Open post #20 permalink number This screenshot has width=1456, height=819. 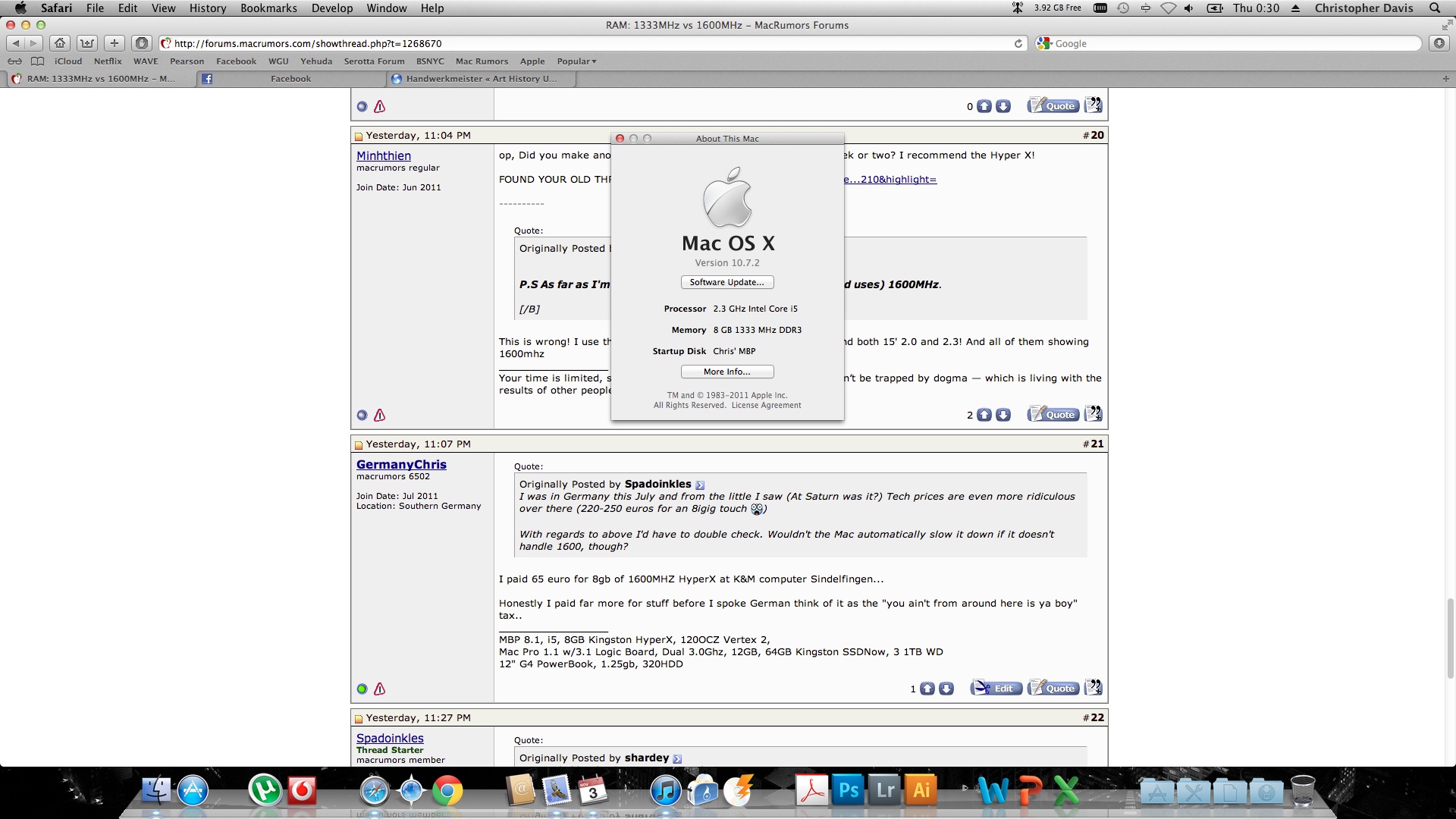click(x=1097, y=135)
